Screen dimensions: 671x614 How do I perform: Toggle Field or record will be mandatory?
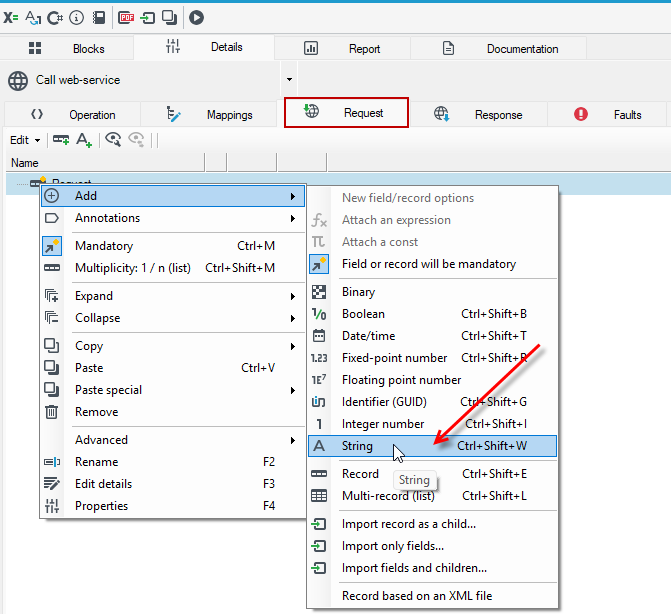click(x=432, y=264)
